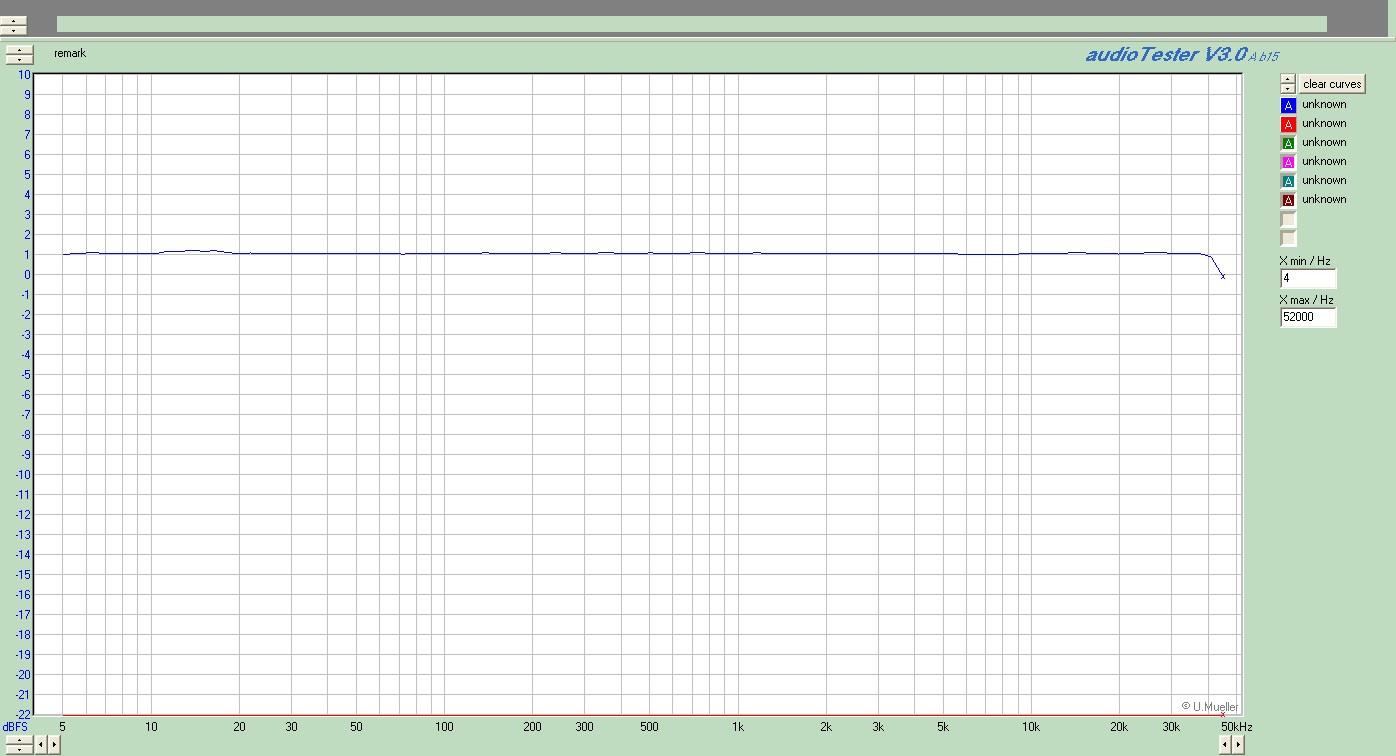This screenshot has width=1396, height=756.
Task: Click unknown label next to green curve
Action: (1324, 142)
